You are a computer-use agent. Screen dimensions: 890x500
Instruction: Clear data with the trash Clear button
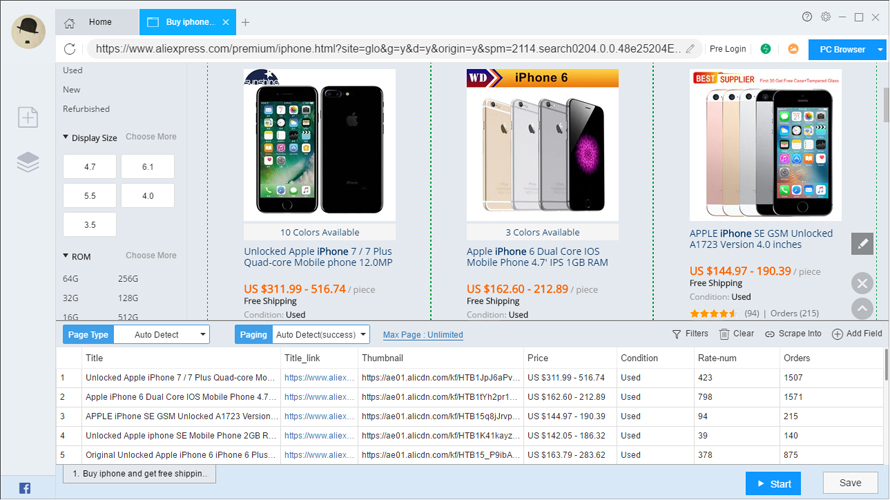[736, 334]
